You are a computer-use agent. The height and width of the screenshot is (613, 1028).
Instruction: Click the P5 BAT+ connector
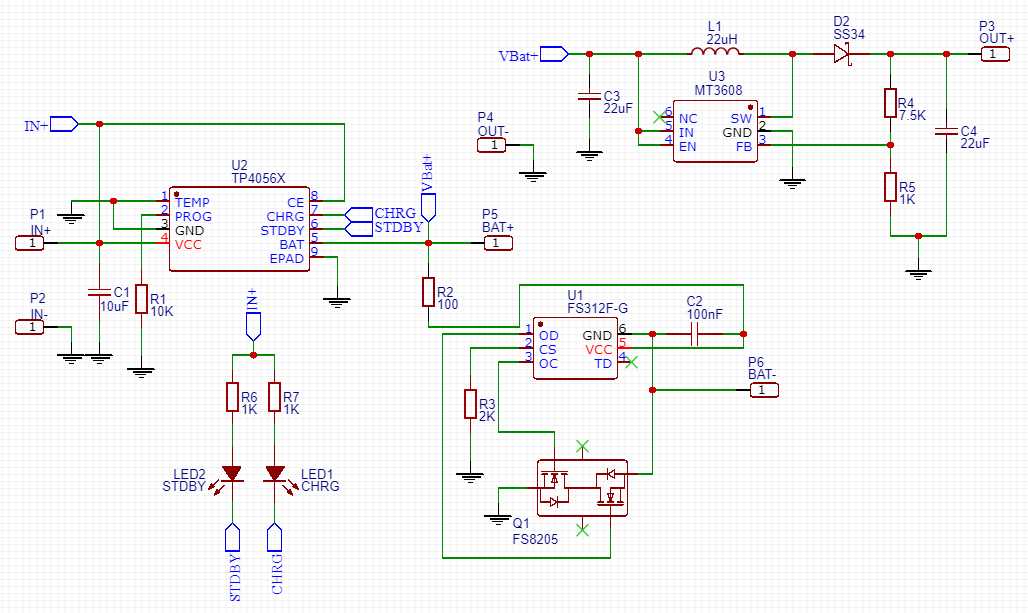498,243
